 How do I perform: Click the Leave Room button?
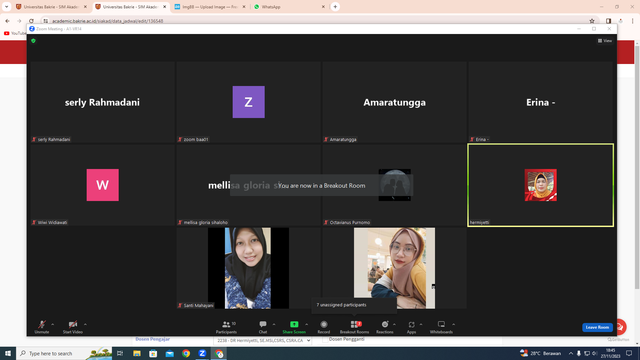[x=597, y=327]
